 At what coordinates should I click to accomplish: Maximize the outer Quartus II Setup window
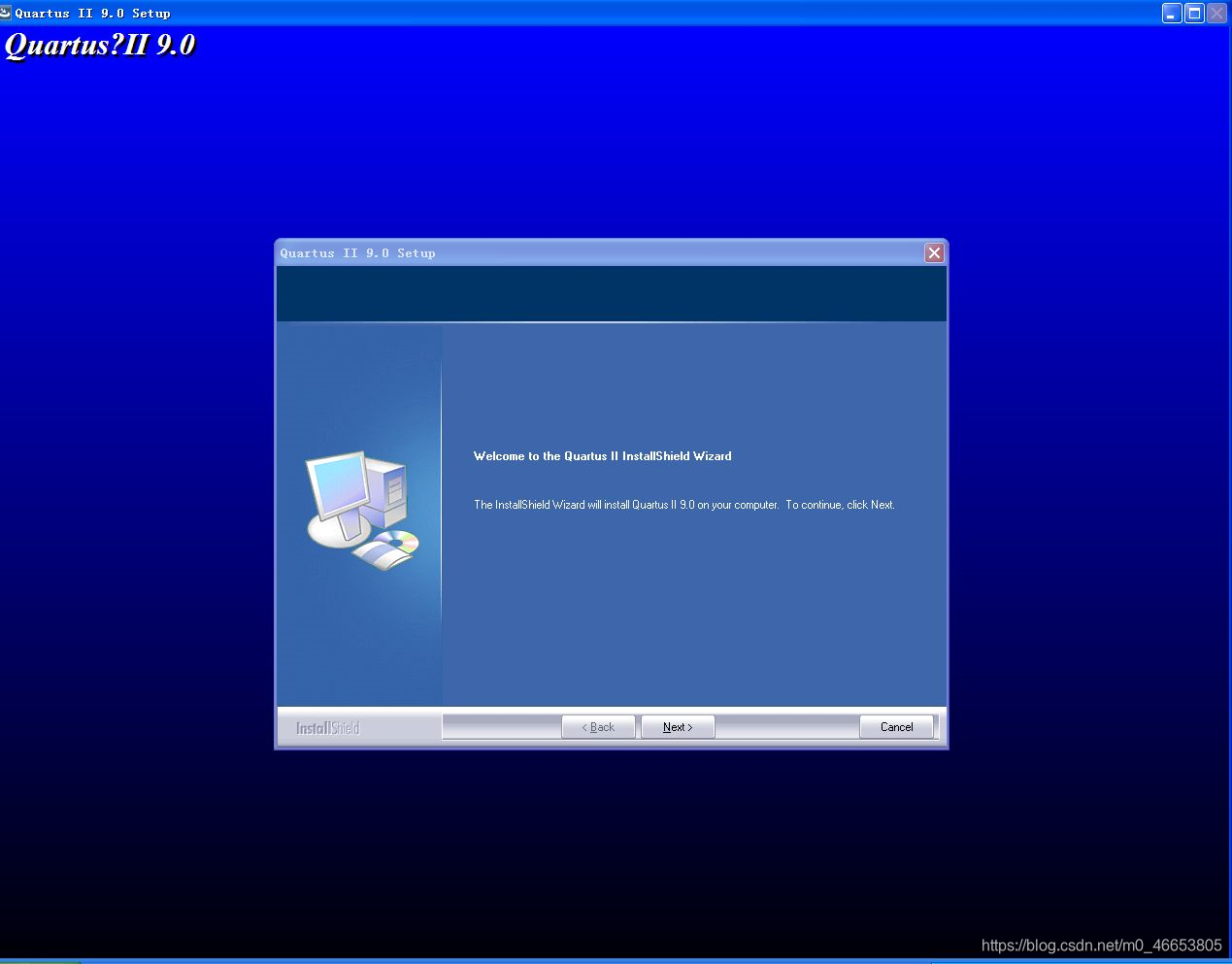pos(1194,13)
